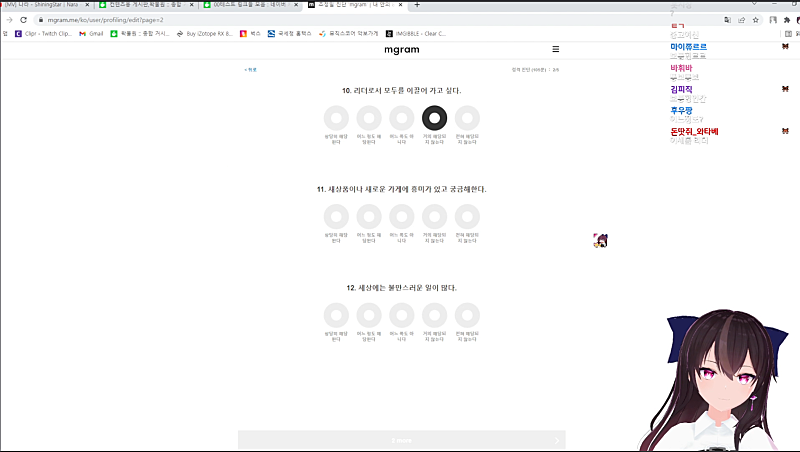Viewport: 800px width, 452px height.
Task: Select the last option for question 12
Action: tap(467, 315)
